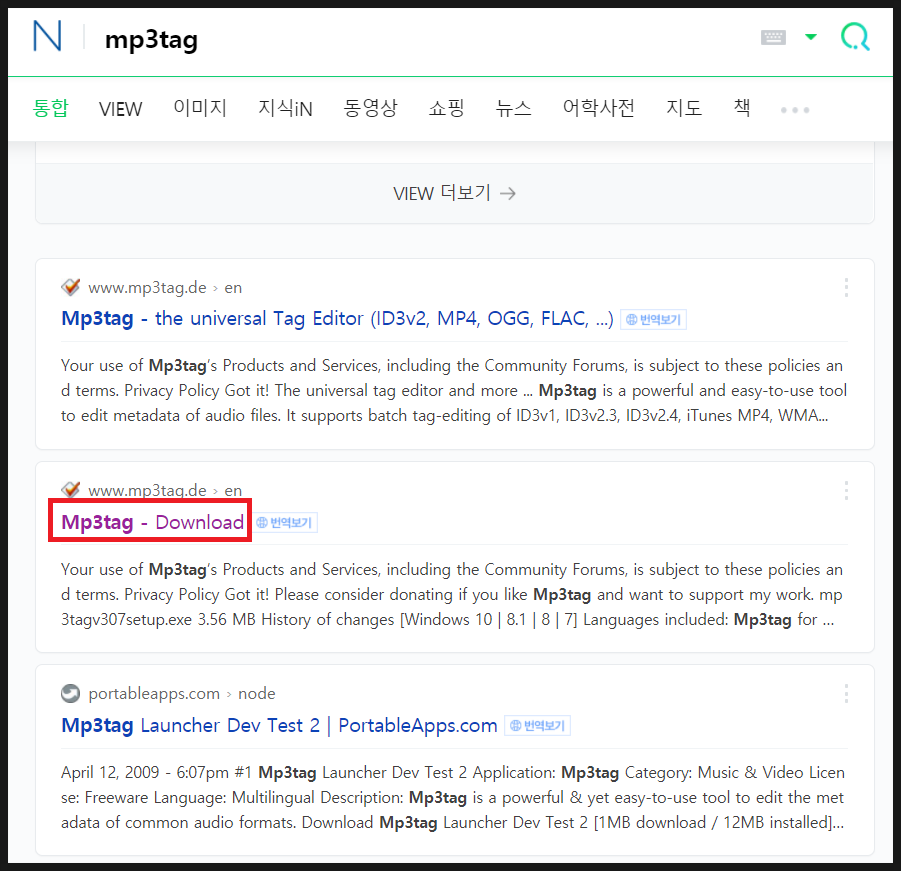Open Mp3tag - the universal Tag Editor link
Viewport: 901px width, 871px height.
click(x=337, y=318)
